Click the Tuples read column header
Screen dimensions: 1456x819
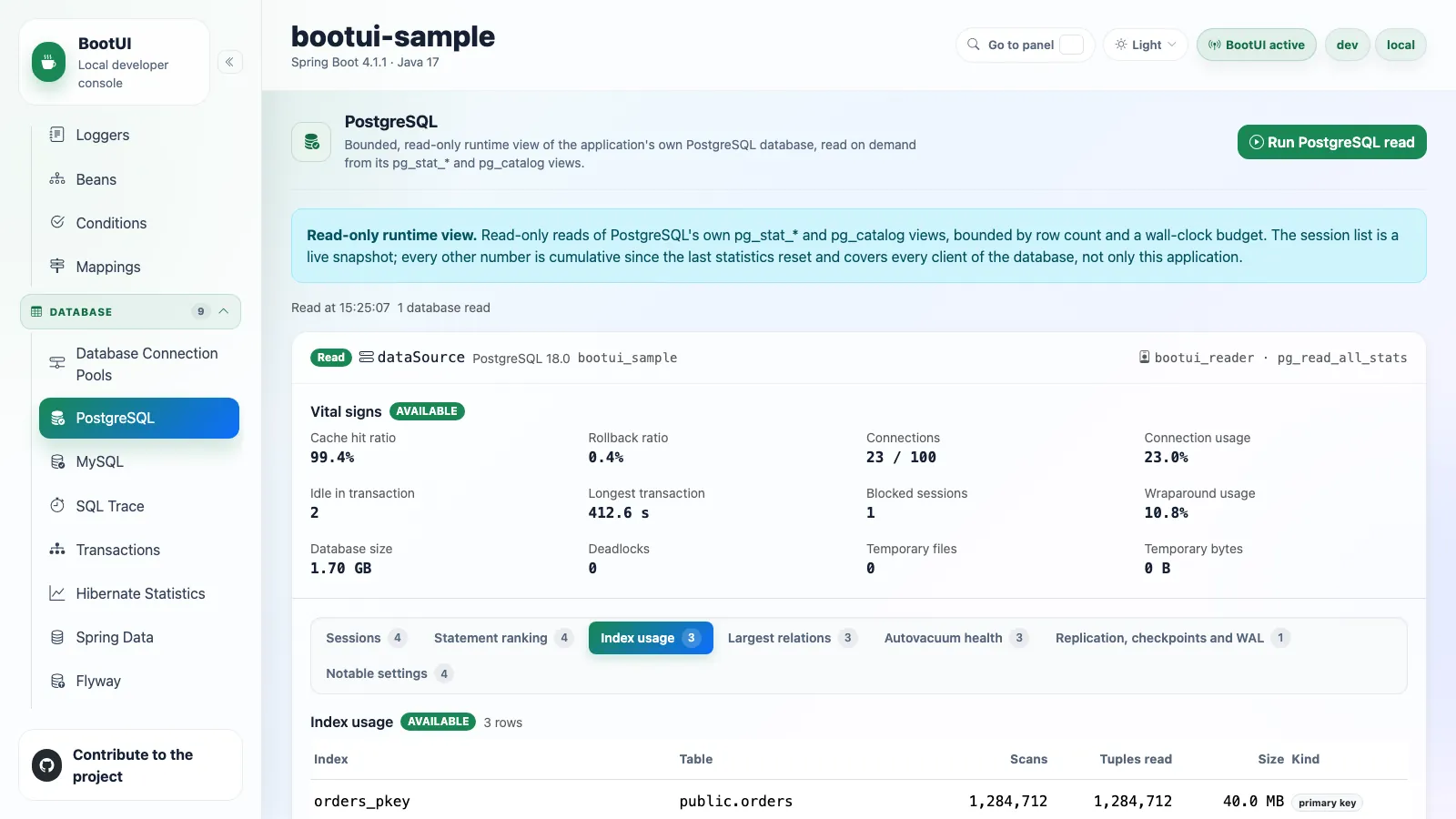click(x=1136, y=759)
